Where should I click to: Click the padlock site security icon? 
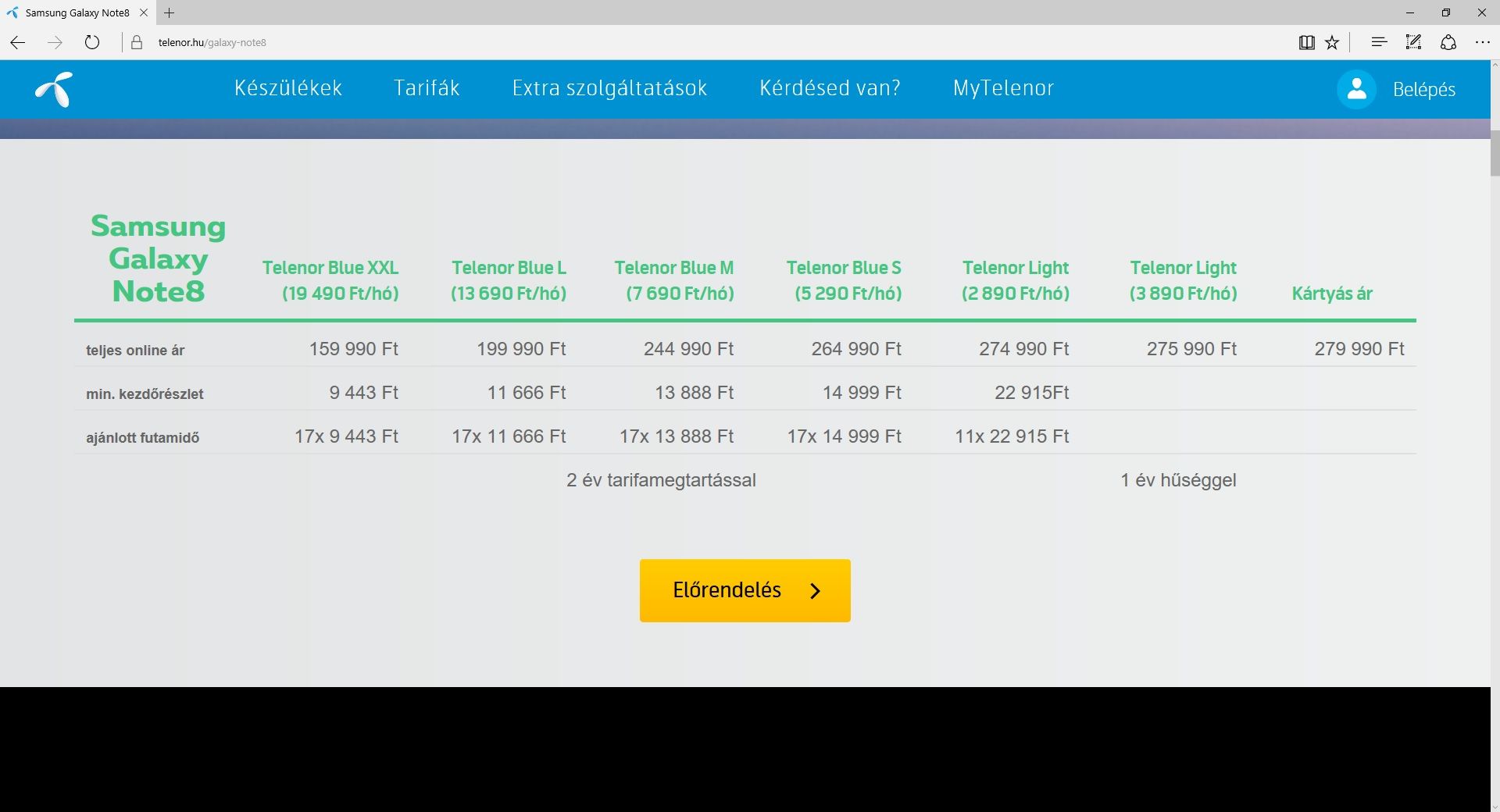coord(137,43)
